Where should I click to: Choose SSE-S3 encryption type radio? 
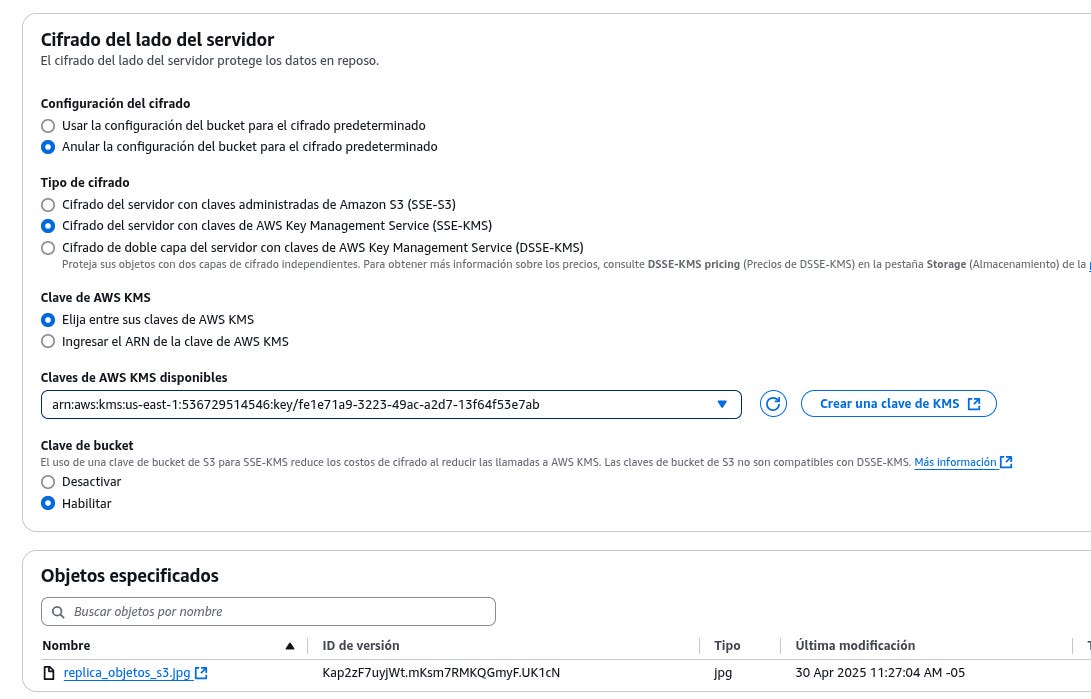[x=48, y=205]
